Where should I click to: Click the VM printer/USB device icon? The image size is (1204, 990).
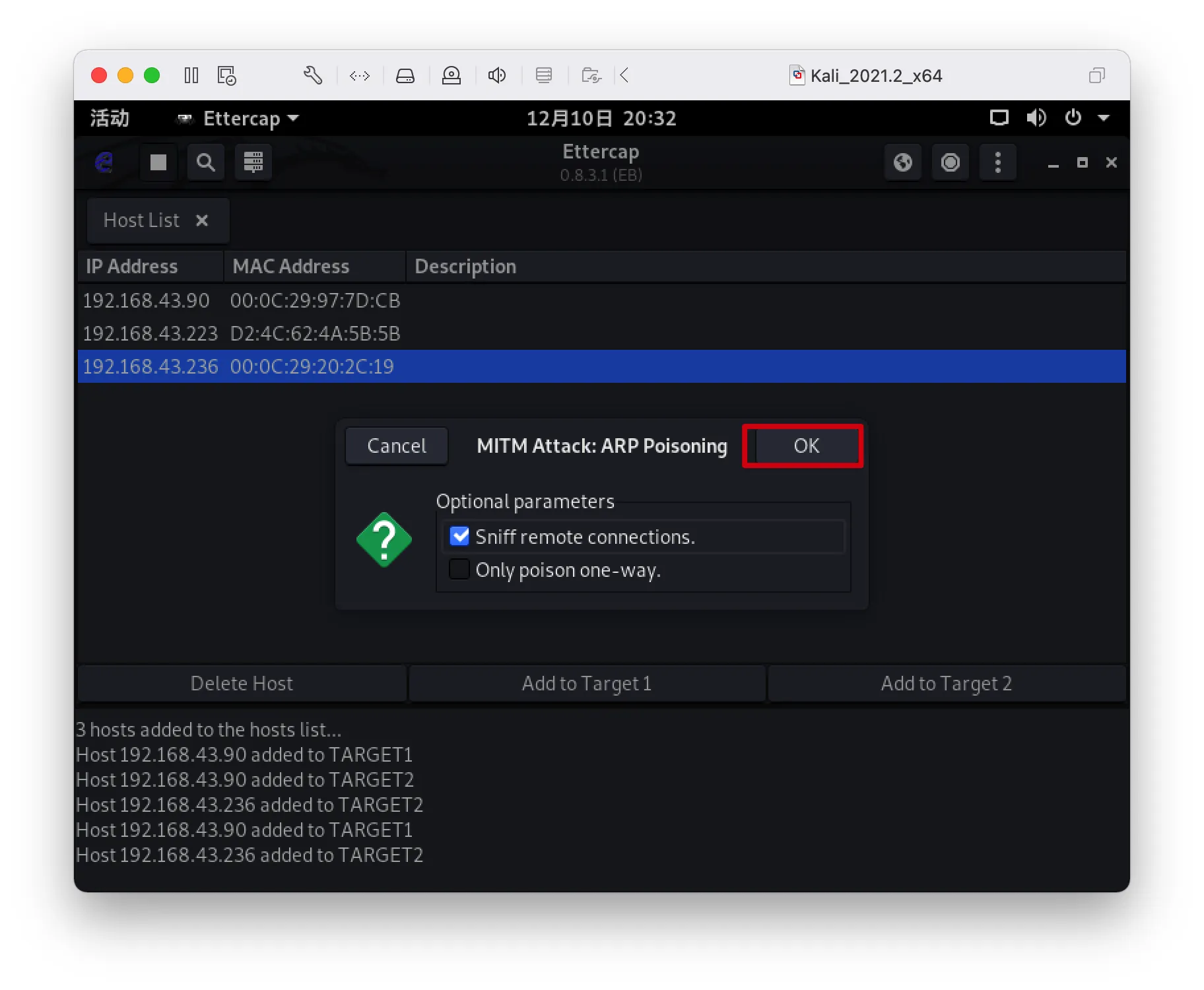tap(544, 75)
